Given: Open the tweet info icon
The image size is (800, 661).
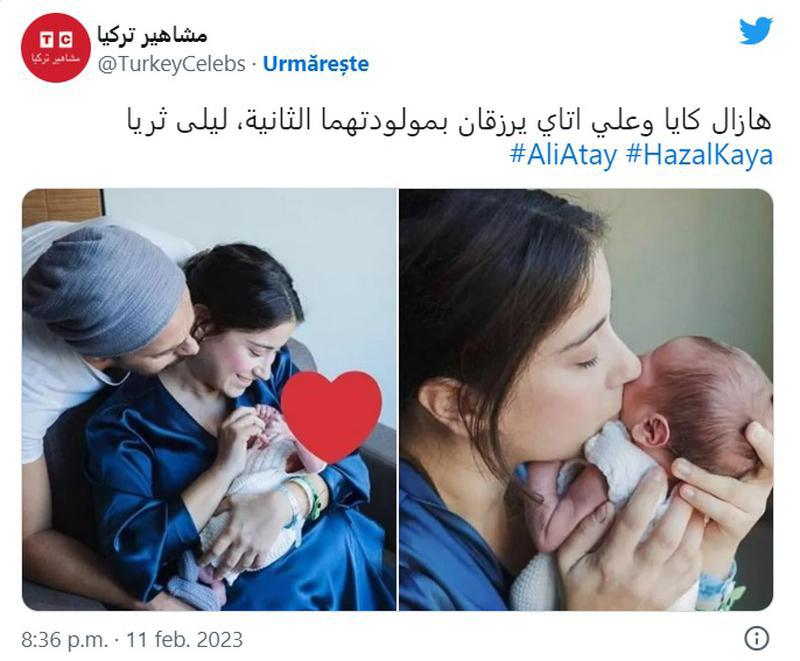Looking at the screenshot, I should pos(757,638).
